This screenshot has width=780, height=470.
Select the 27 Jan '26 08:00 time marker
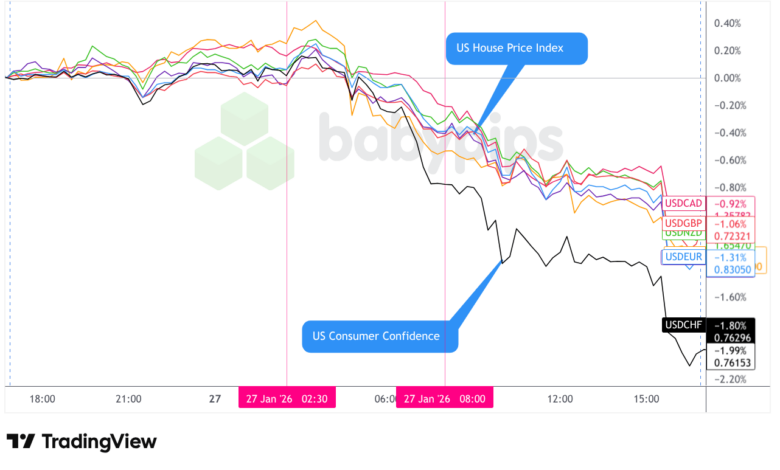pos(444,398)
